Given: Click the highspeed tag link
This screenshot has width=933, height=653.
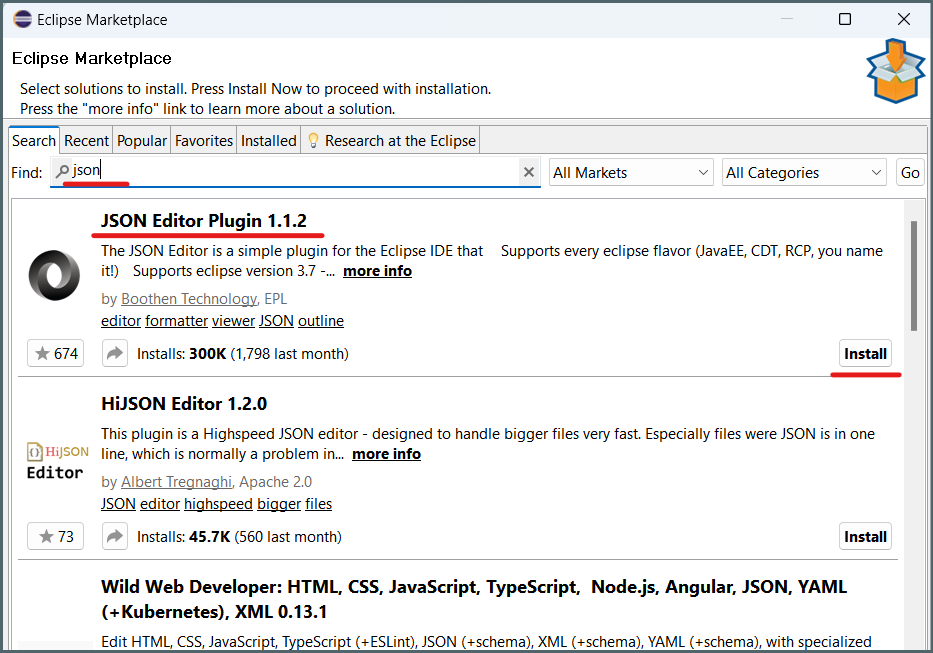Looking at the screenshot, I should tap(218, 504).
